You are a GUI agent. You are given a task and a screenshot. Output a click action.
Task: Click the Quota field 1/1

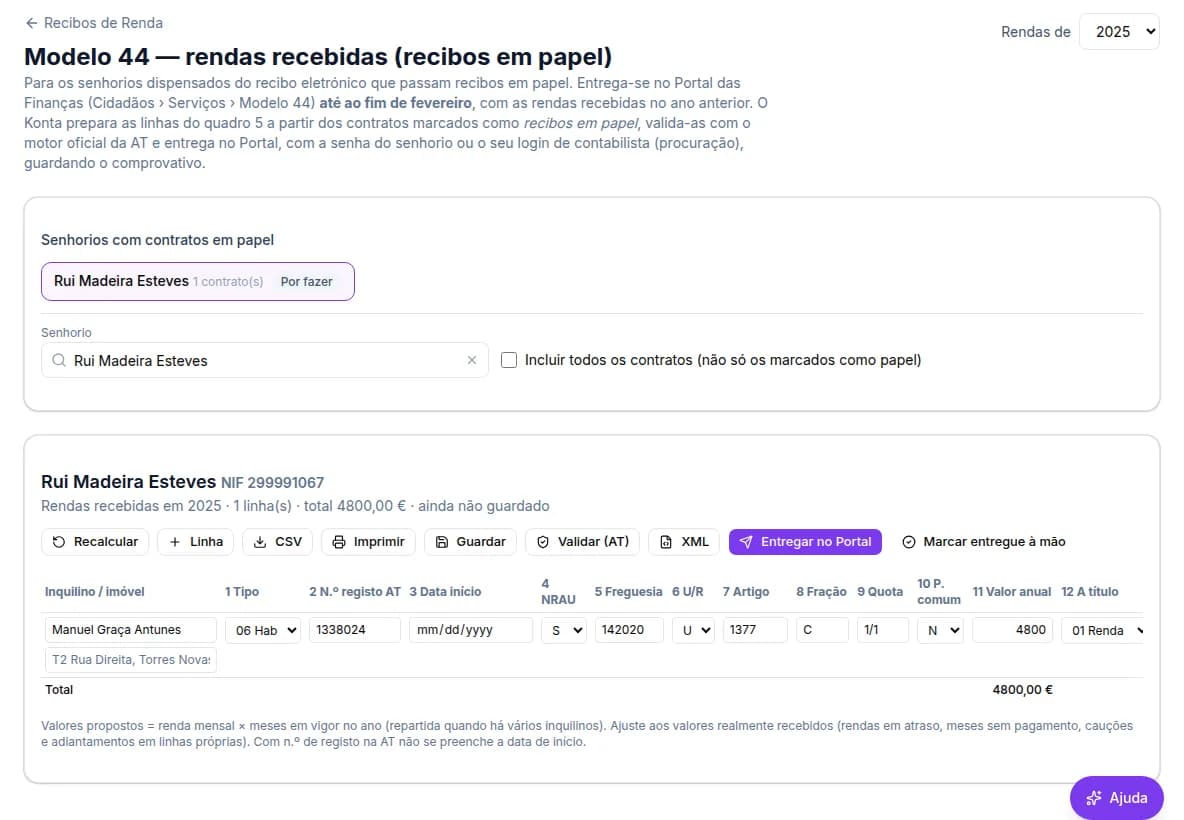883,630
